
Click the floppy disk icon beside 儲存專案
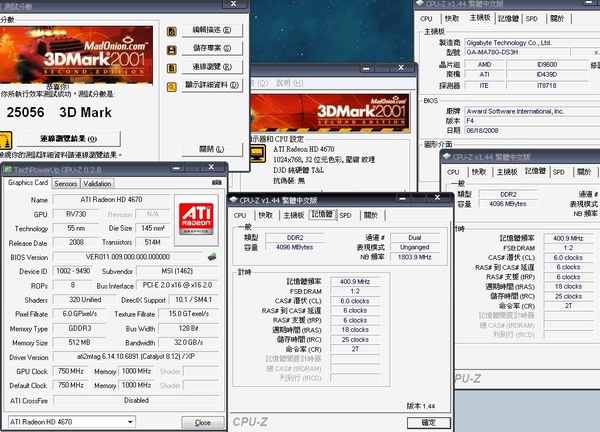172,50
